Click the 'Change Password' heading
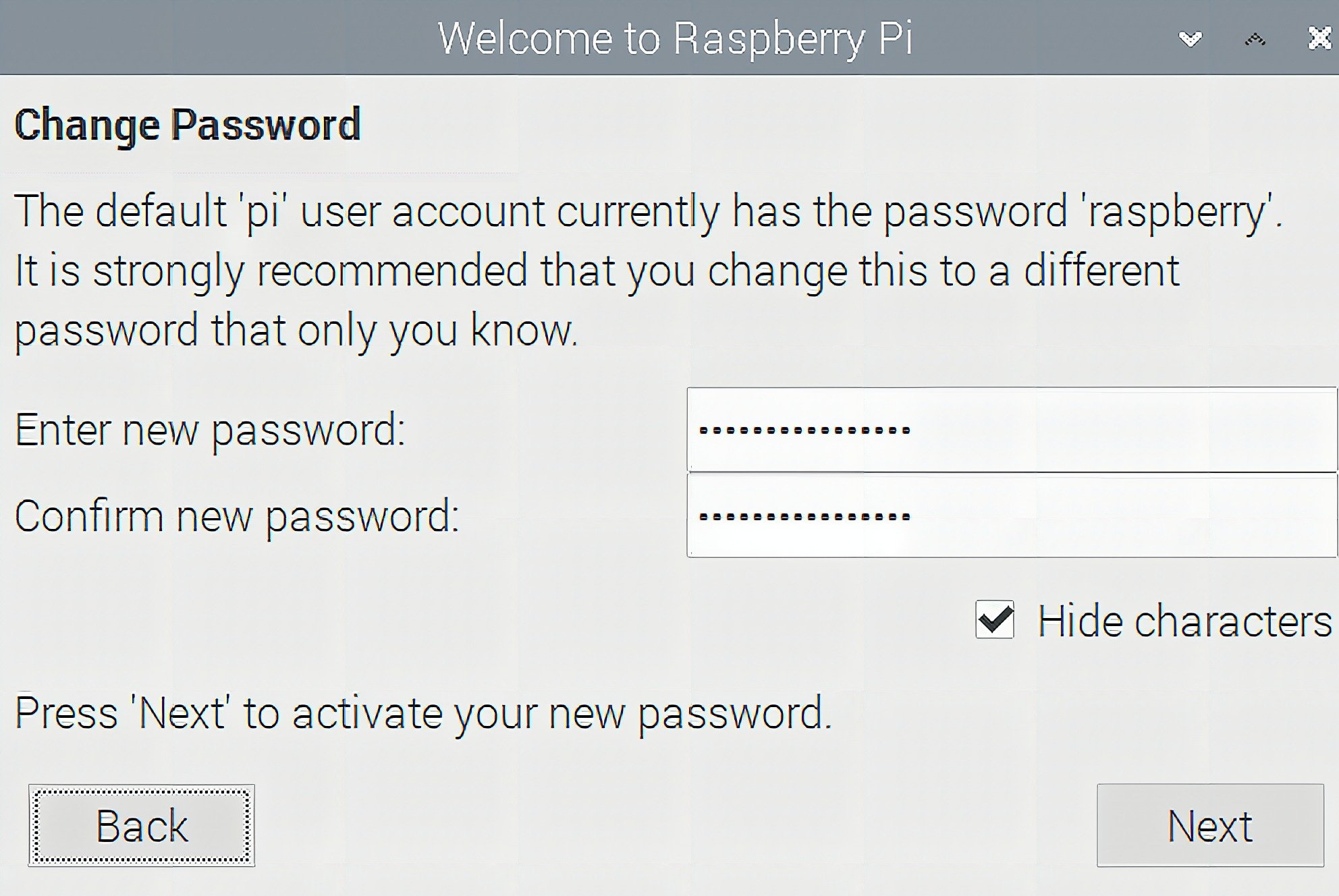Viewport: 1339px width, 896px height. coord(188,124)
